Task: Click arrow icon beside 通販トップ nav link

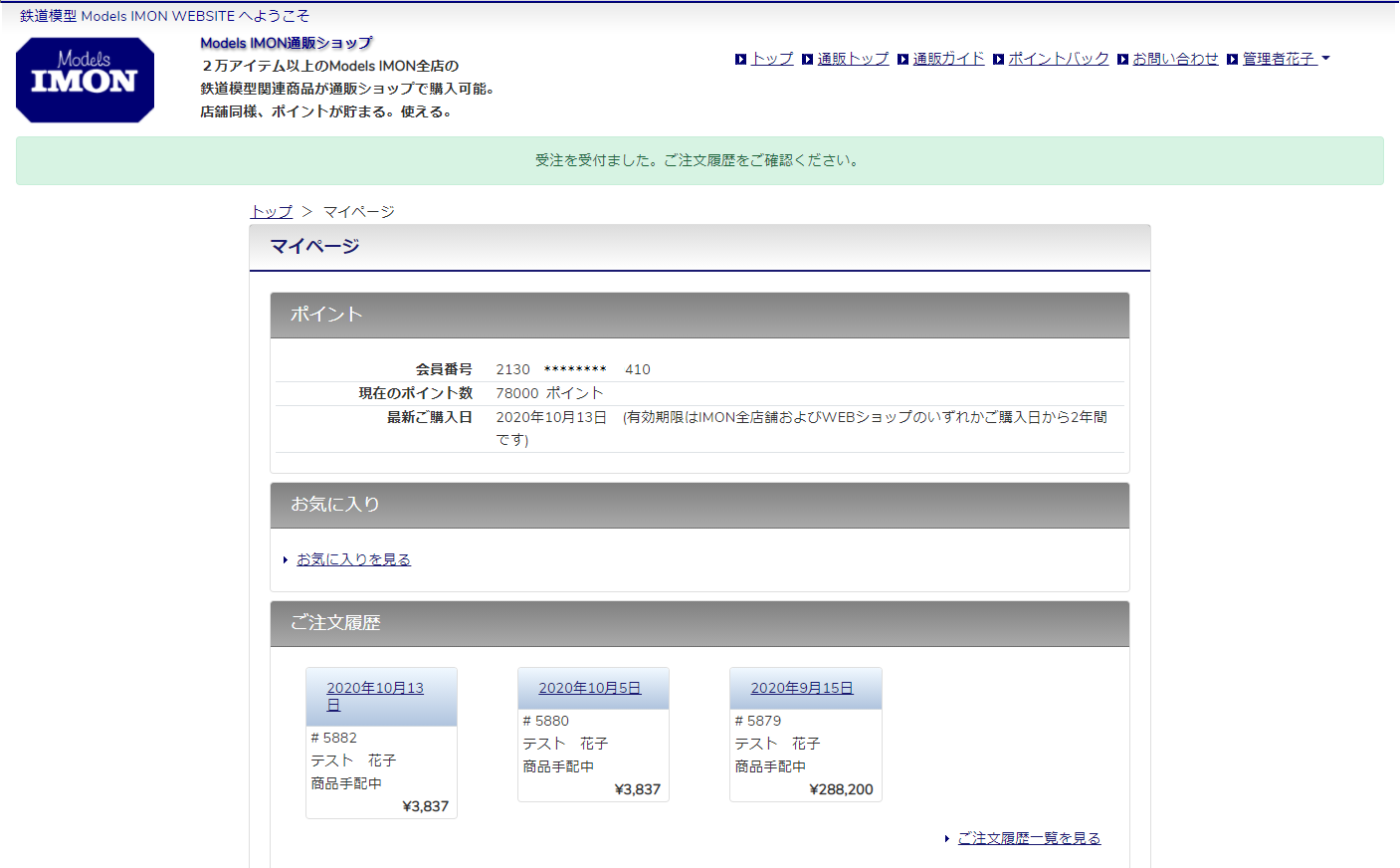Action: (x=807, y=60)
